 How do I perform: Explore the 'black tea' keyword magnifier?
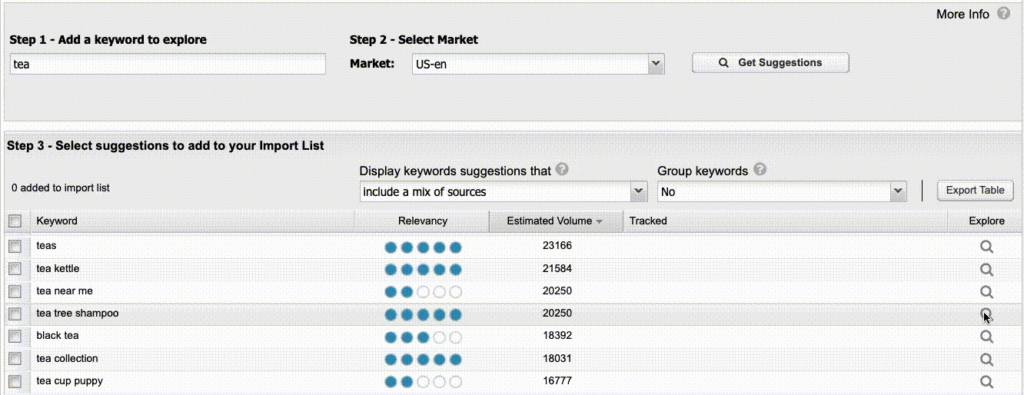(986, 336)
